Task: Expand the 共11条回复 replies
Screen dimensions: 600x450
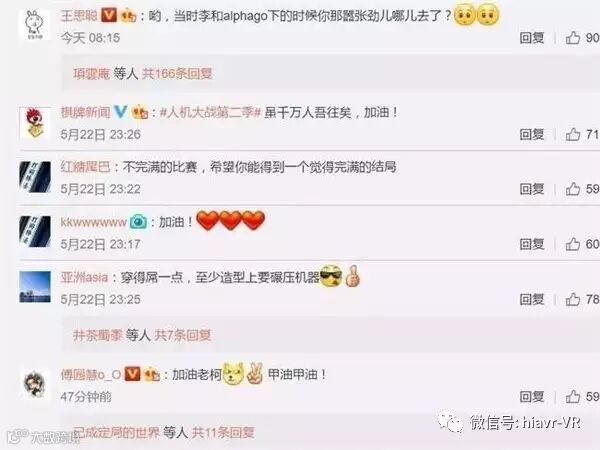Action: coord(223,433)
